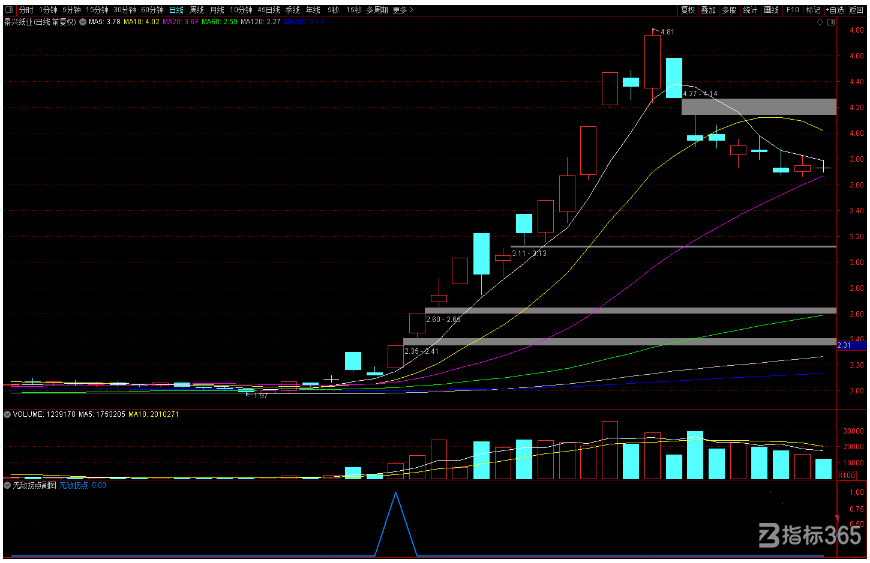Viewport: 870px width, 563px height.
Task: Switch to 5秒 period tab
Action: pos(333,10)
